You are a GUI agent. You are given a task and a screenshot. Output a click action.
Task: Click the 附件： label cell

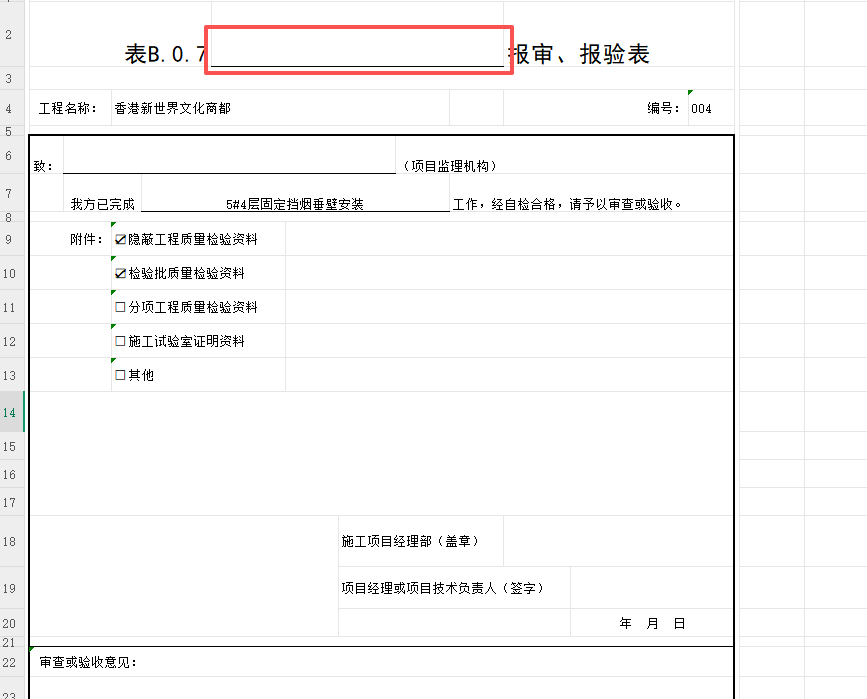pos(87,240)
